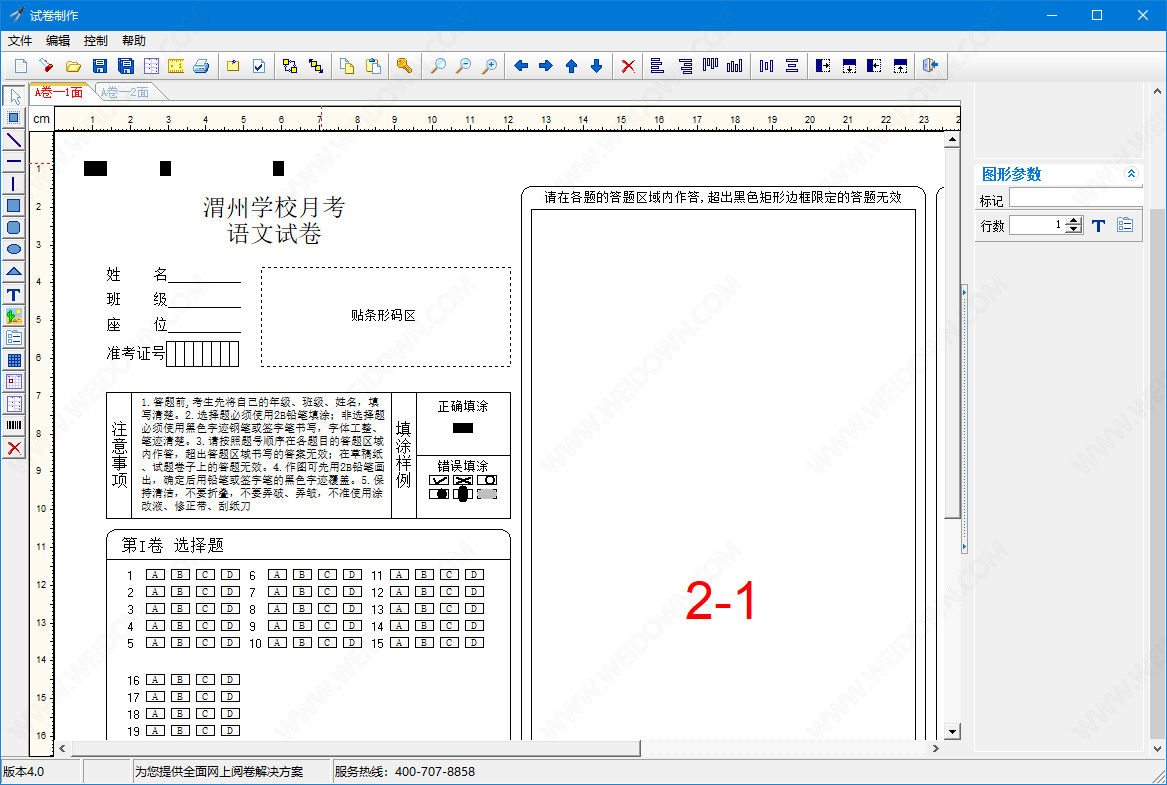Click the gold key icon in toolbar

click(x=404, y=66)
